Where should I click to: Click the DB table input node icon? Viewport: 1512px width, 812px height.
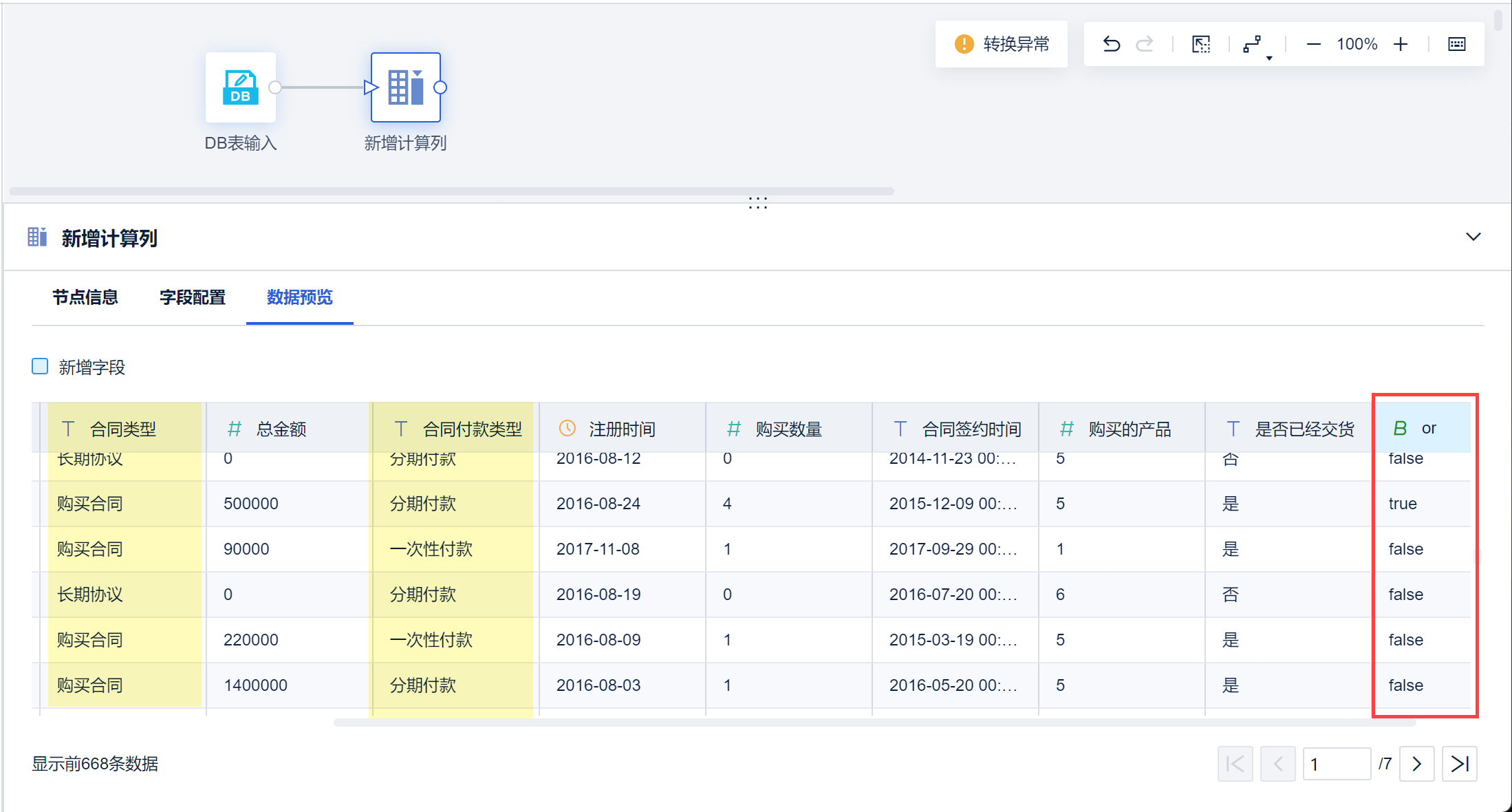241,87
